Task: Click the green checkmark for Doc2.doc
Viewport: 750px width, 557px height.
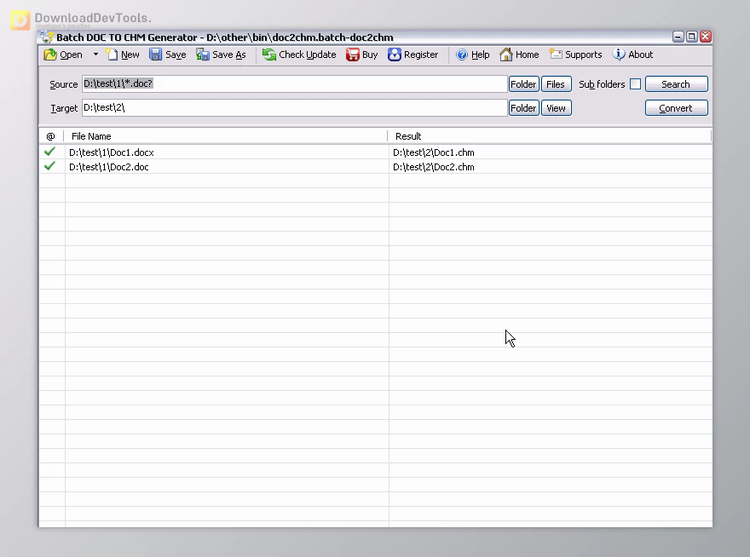Action: click(x=50, y=166)
